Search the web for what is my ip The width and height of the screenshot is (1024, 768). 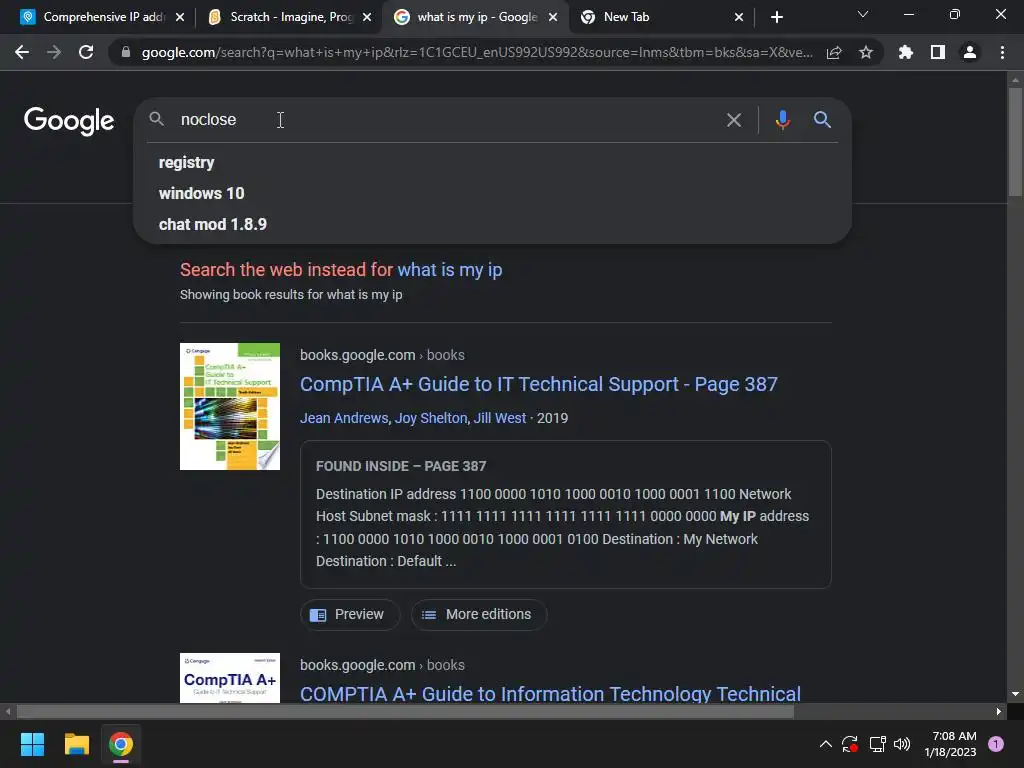click(449, 270)
